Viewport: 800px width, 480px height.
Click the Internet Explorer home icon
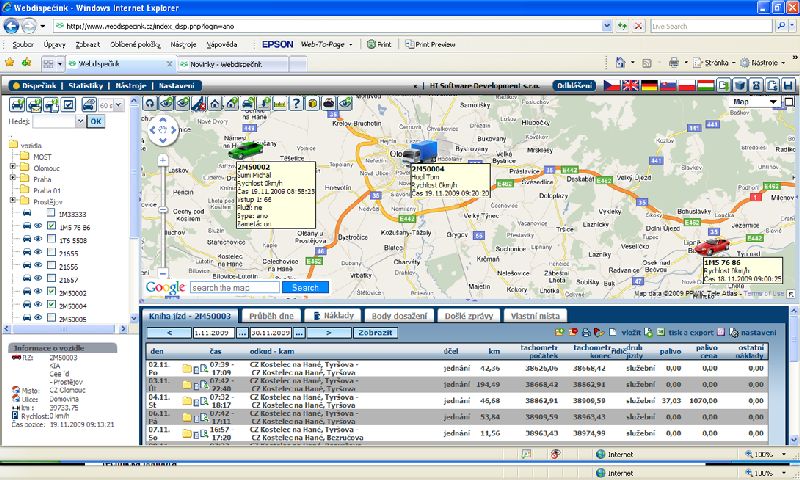pyautogui.click(x=620, y=63)
